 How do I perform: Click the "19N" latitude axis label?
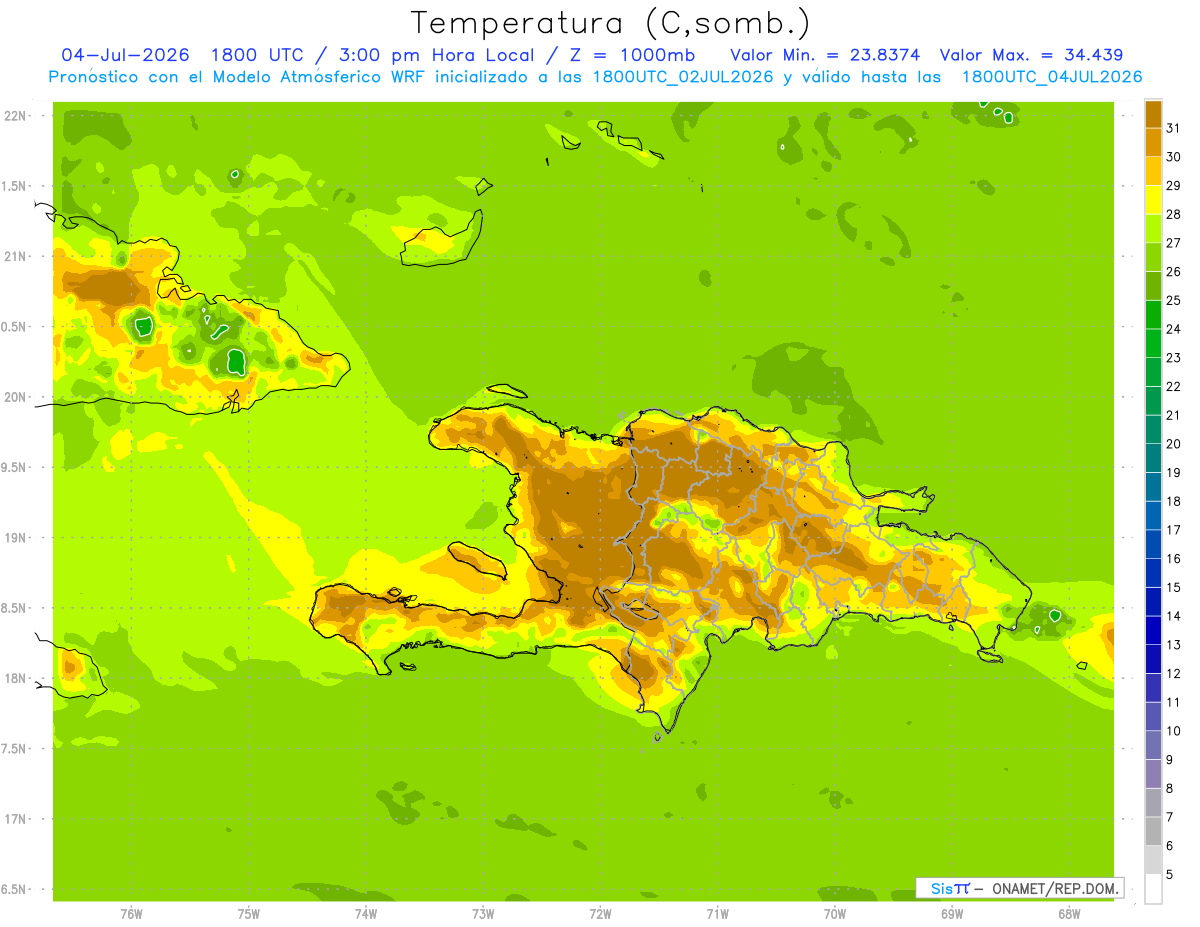15,538
